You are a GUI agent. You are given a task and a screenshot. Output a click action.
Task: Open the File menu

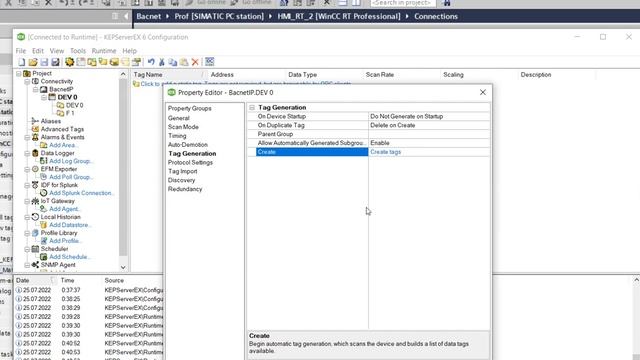point(20,51)
